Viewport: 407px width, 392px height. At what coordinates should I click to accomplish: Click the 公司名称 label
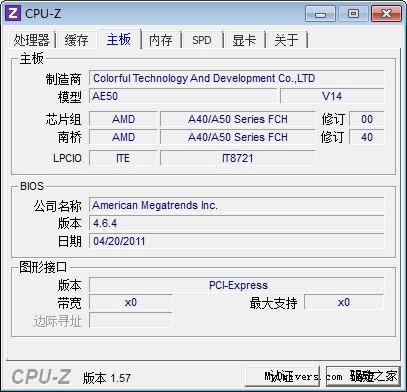pyautogui.click(x=57, y=206)
